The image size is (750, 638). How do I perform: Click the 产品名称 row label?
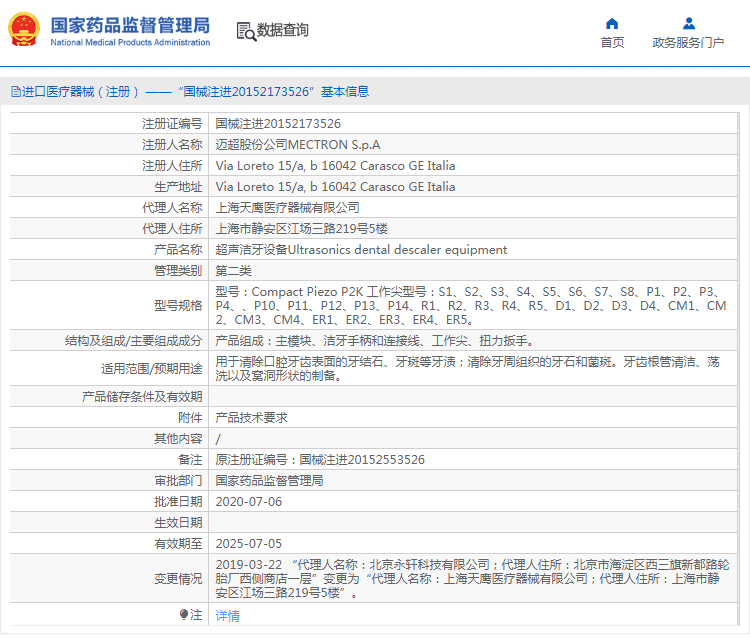pyautogui.click(x=178, y=250)
